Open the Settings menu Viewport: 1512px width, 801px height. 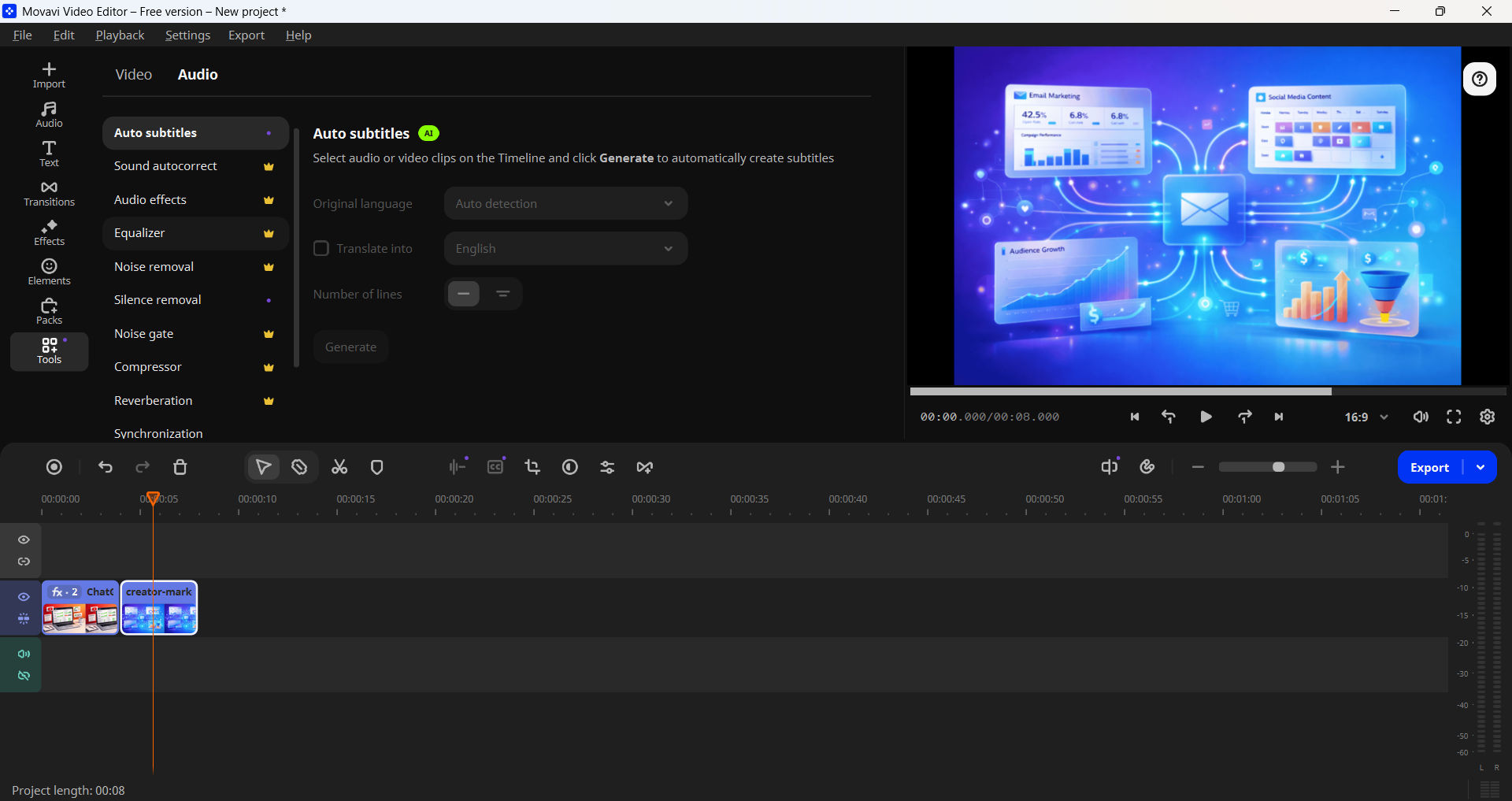pos(187,35)
